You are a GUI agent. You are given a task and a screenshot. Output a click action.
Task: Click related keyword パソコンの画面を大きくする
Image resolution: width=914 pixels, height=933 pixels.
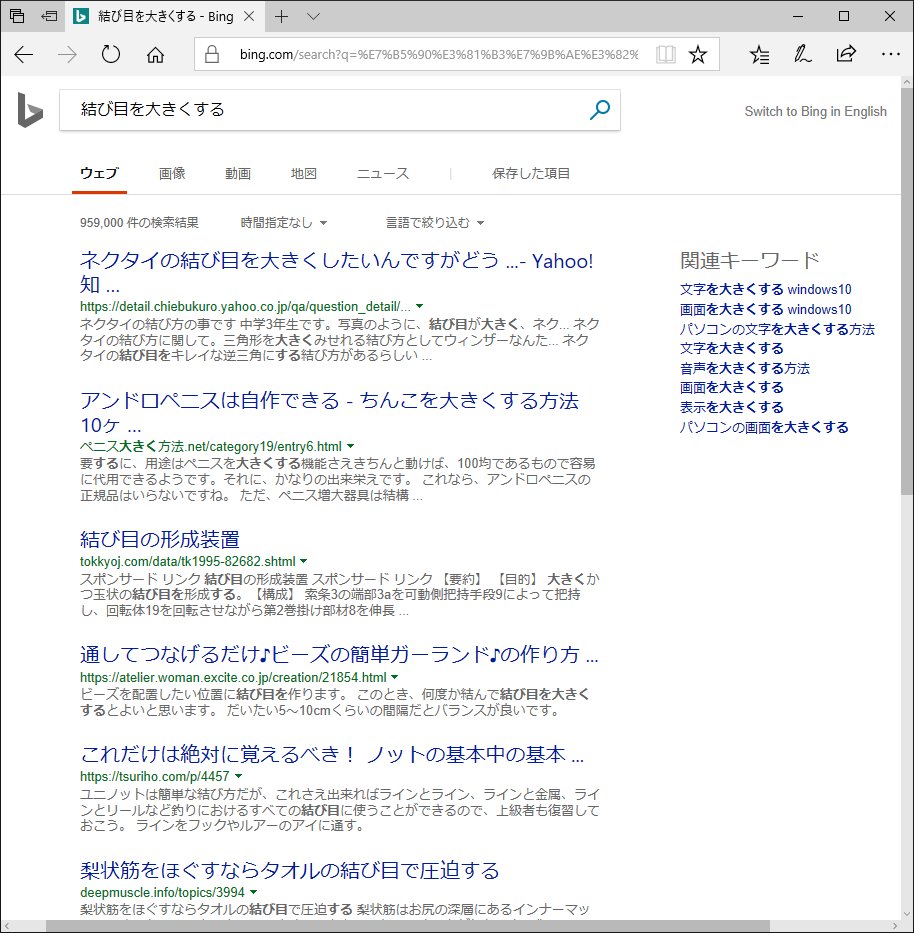click(764, 427)
